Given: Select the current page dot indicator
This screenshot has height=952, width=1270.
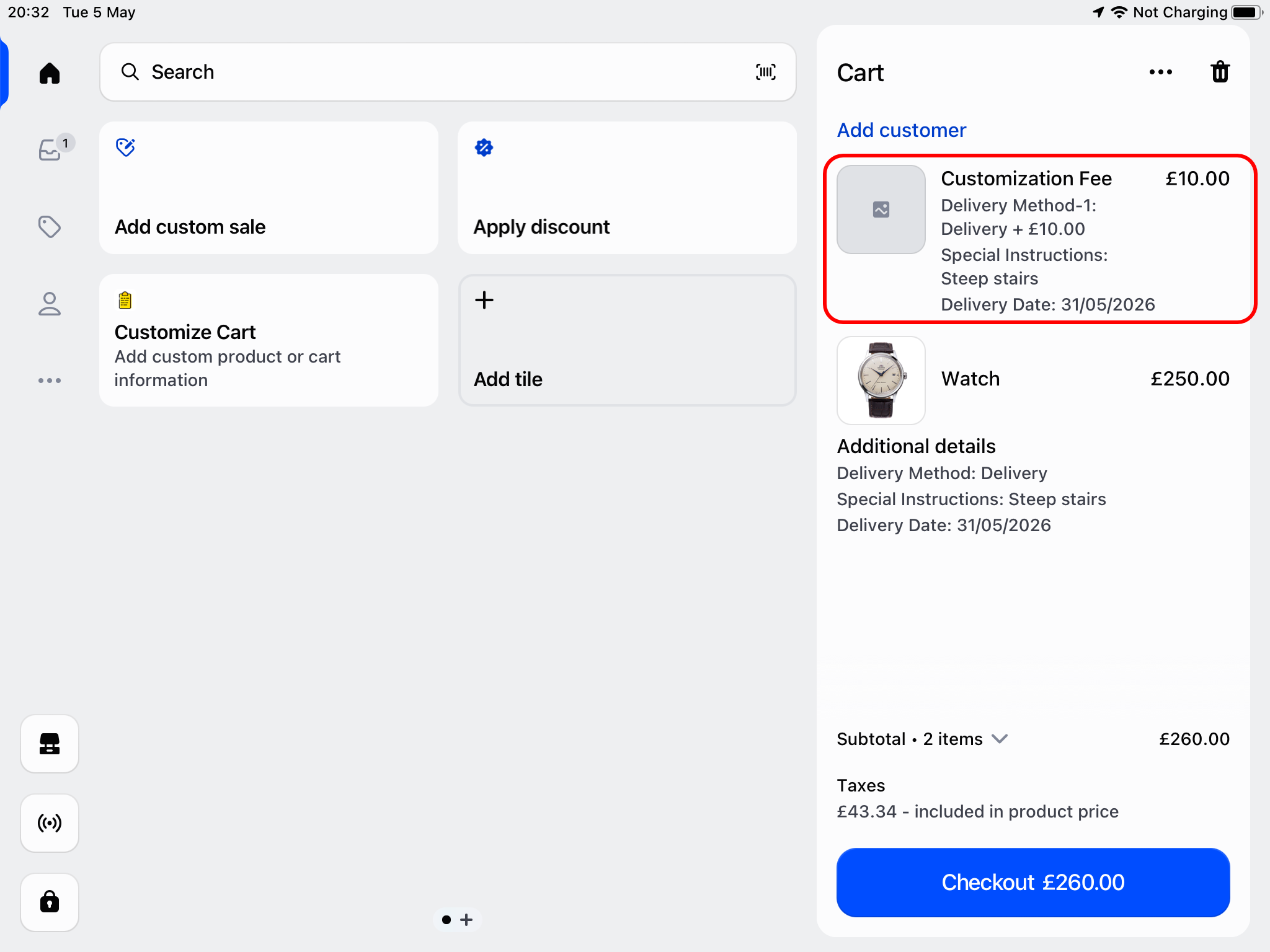Looking at the screenshot, I should click(x=446, y=920).
